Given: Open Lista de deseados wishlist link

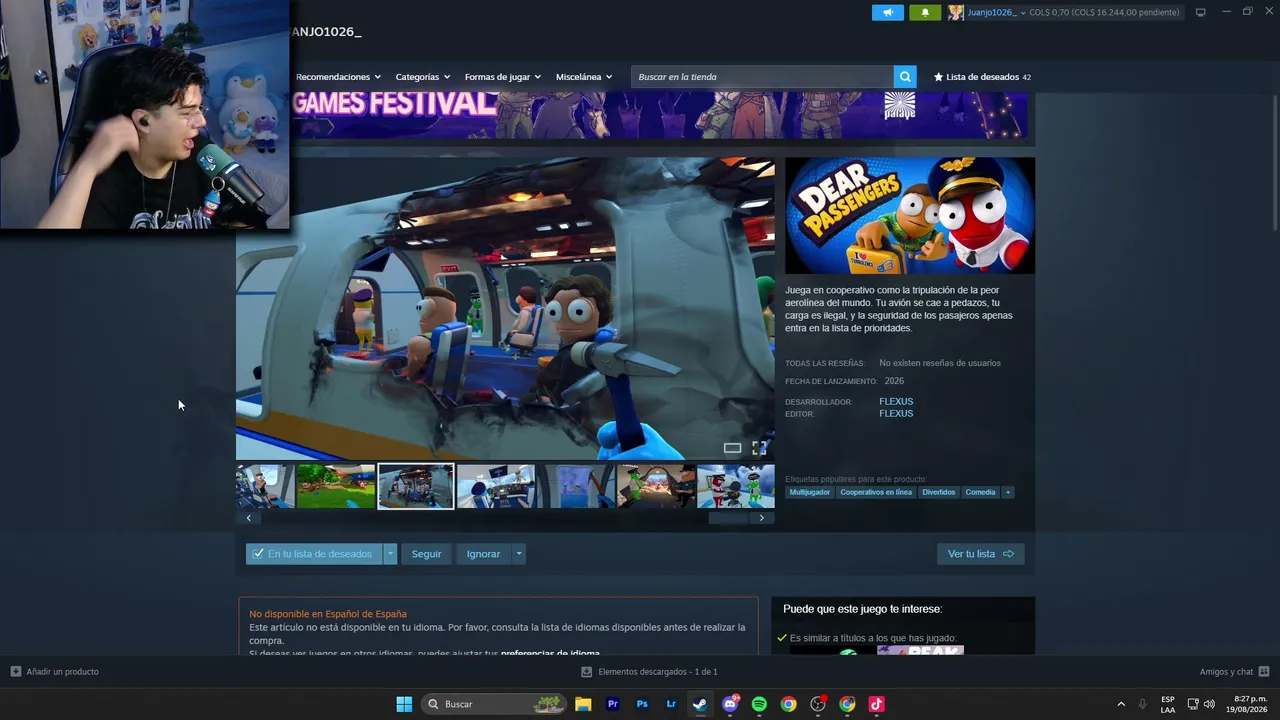Looking at the screenshot, I should (x=982, y=77).
